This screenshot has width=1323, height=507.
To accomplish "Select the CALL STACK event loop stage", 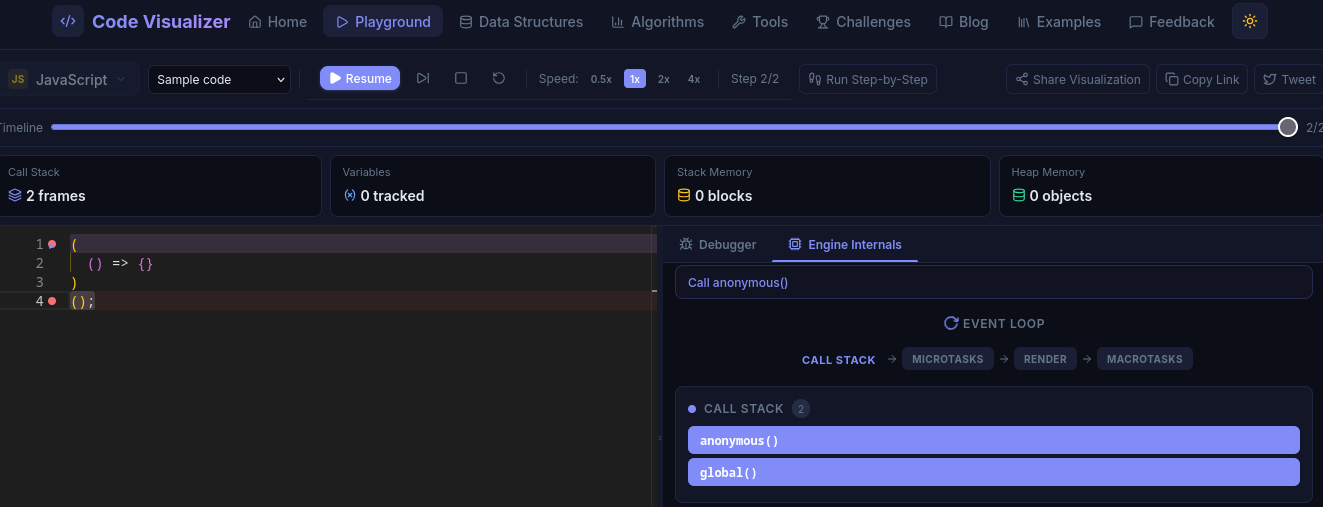I will click(x=838, y=360).
